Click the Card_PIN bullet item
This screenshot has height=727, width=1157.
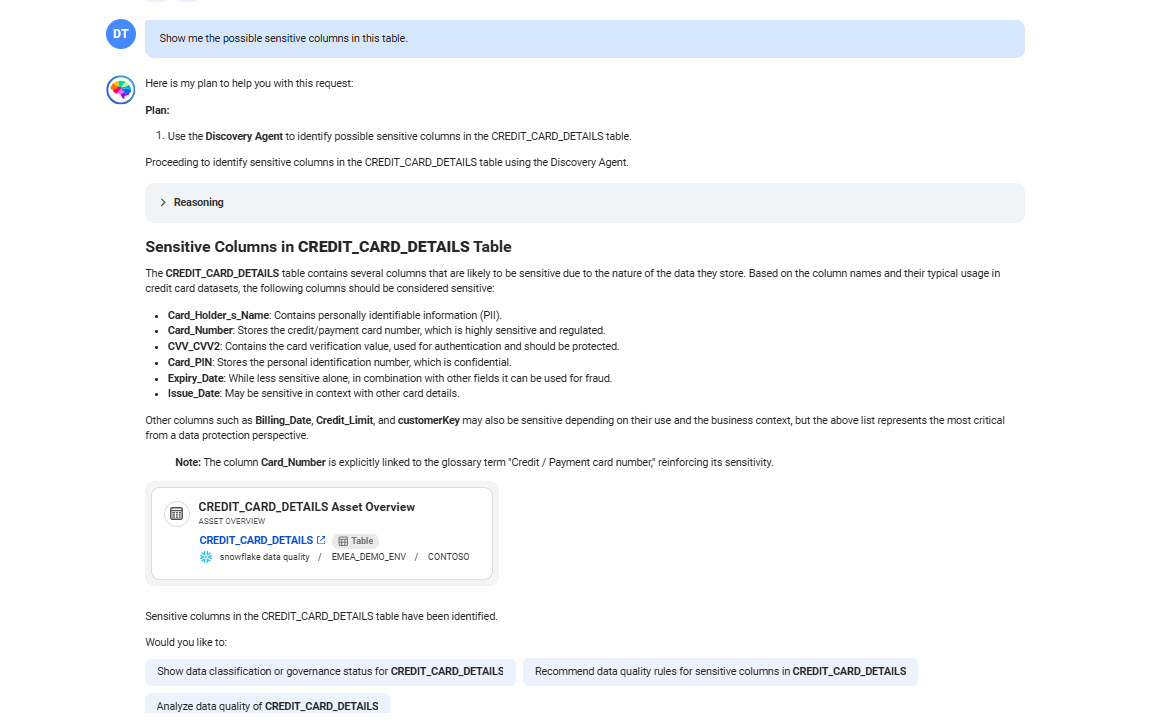click(339, 362)
